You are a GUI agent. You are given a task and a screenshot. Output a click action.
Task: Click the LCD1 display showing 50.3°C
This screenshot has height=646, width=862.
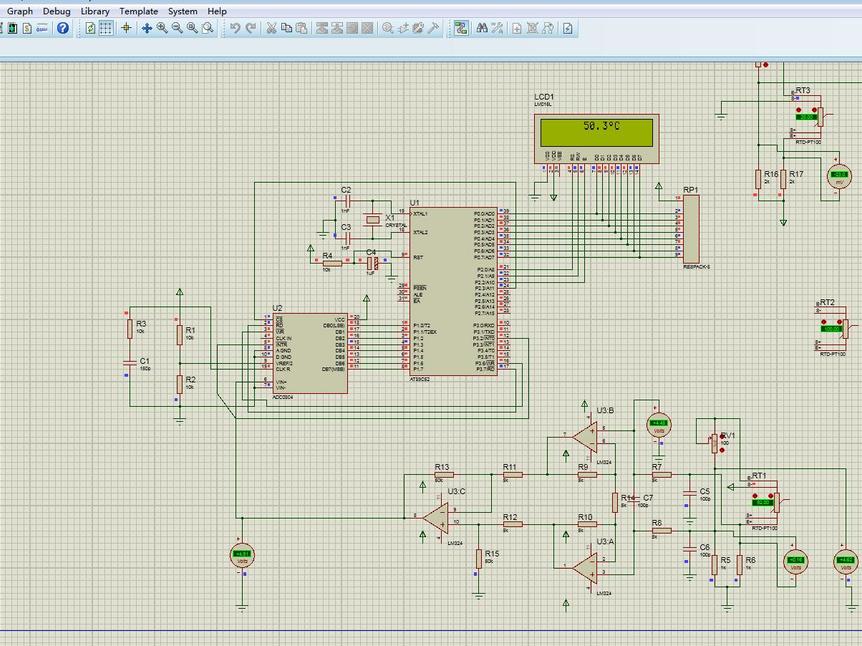596,139
